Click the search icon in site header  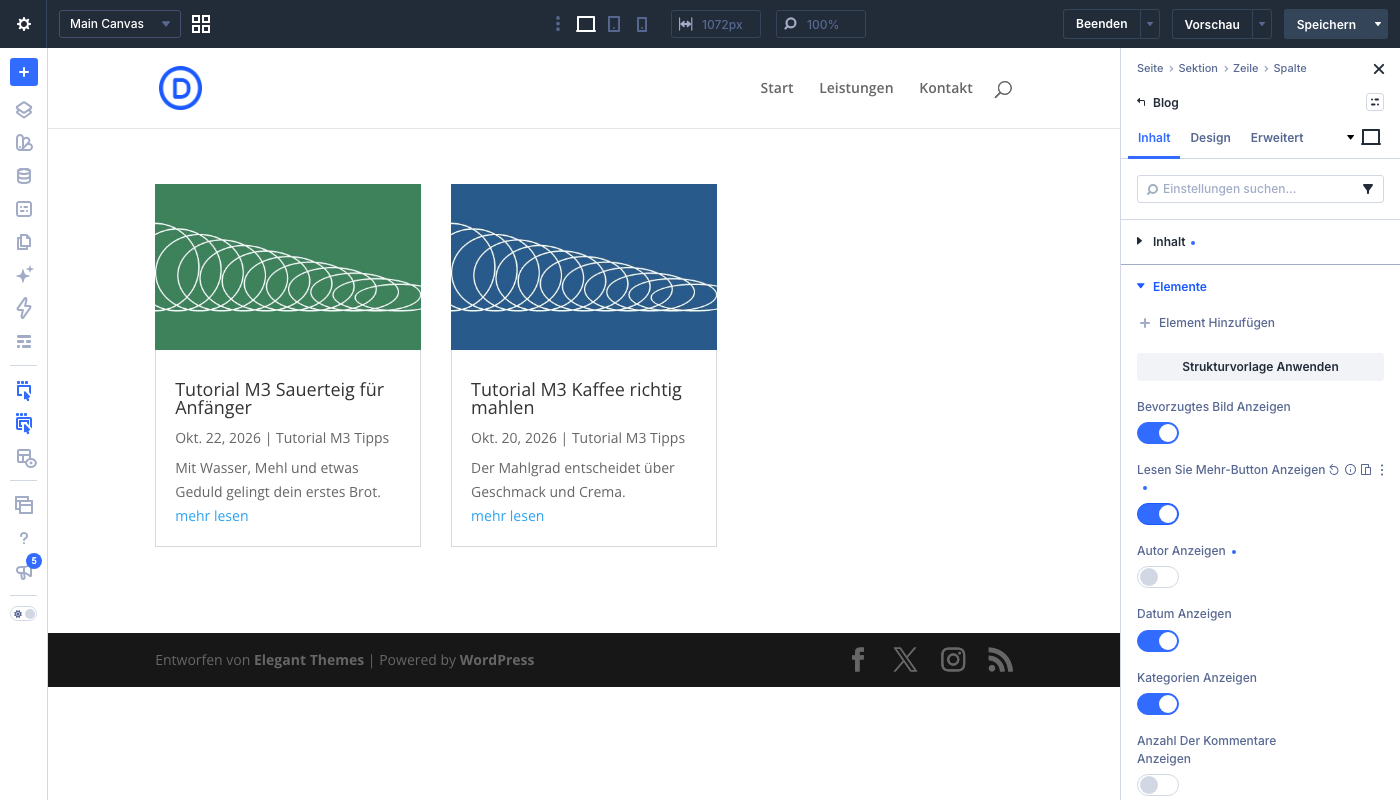1003,89
